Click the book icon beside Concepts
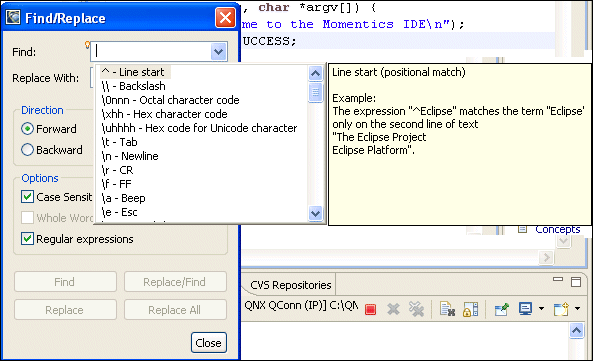This screenshot has height=361, width=593. 522,229
